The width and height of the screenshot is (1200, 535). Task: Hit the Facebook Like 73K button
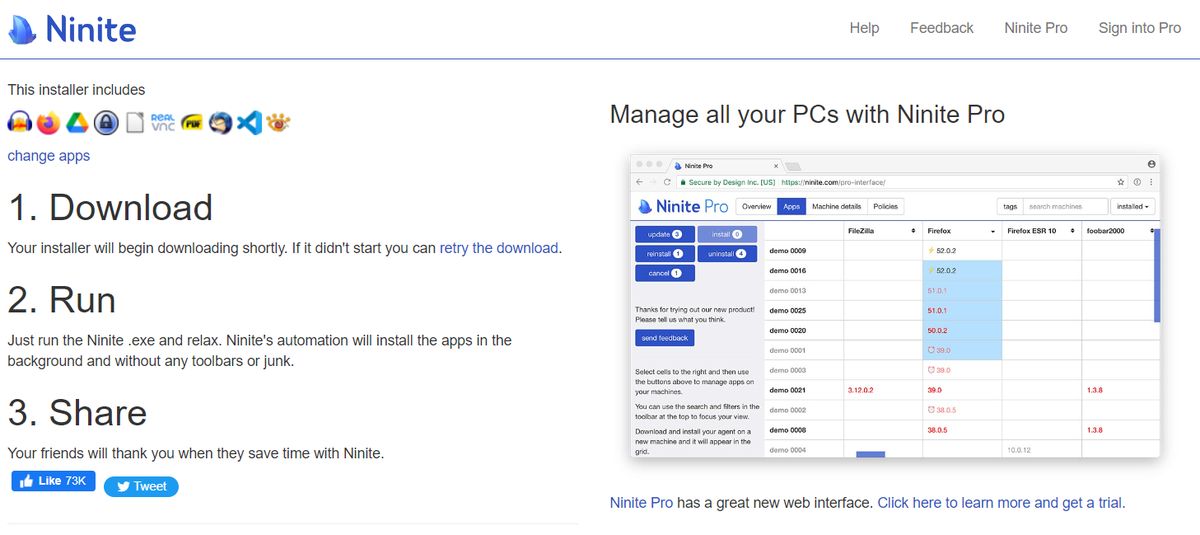pyautogui.click(x=54, y=481)
